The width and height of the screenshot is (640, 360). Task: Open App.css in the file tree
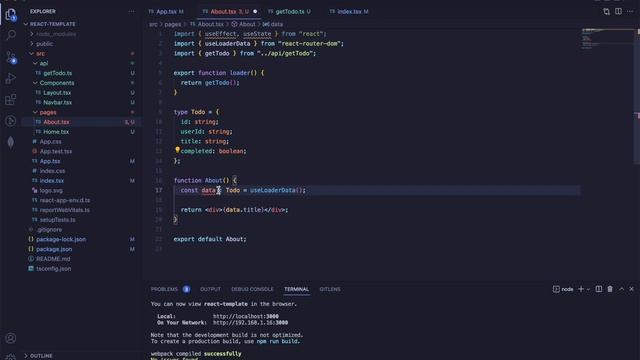click(x=51, y=142)
